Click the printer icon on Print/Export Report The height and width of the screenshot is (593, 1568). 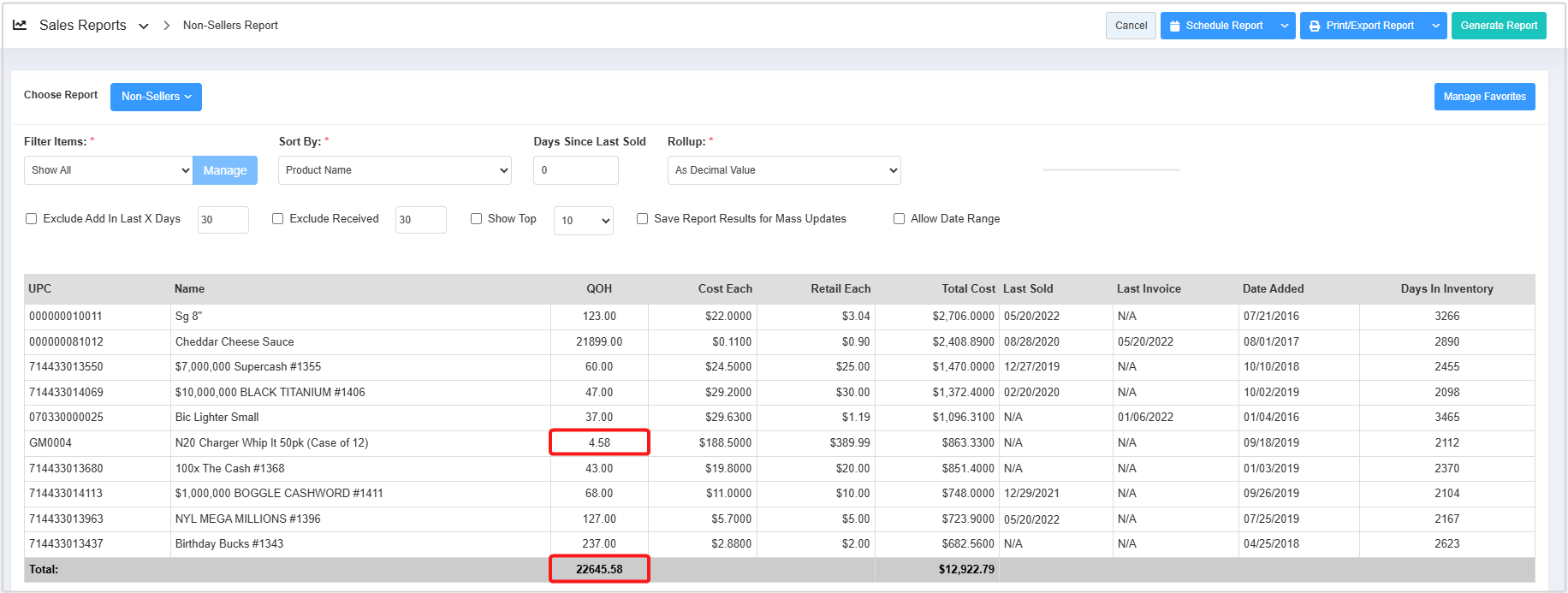pos(1315,27)
